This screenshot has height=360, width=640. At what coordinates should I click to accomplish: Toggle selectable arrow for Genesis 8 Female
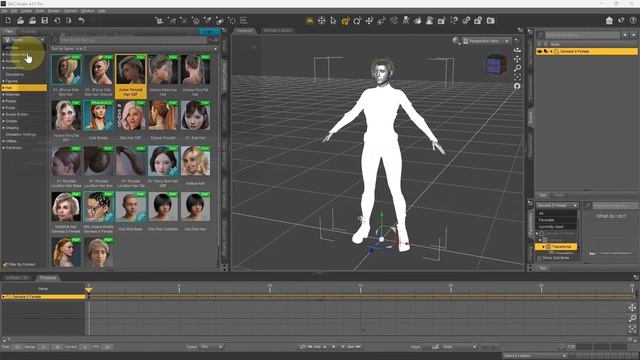click(546, 51)
